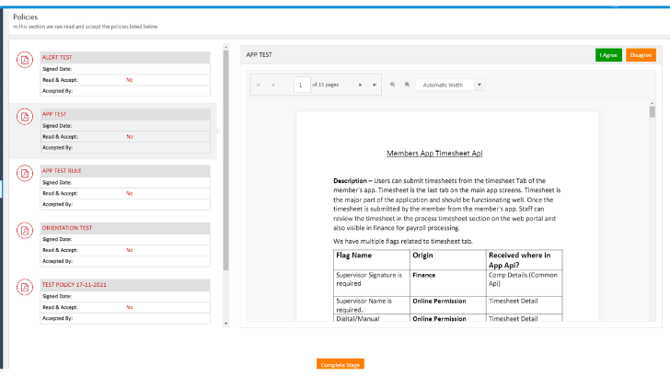This screenshot has height=376, width=670.
Task: Click the PDF icon beside APP TEST RULE
Action: pyautogui.click(x=25, y=173)
